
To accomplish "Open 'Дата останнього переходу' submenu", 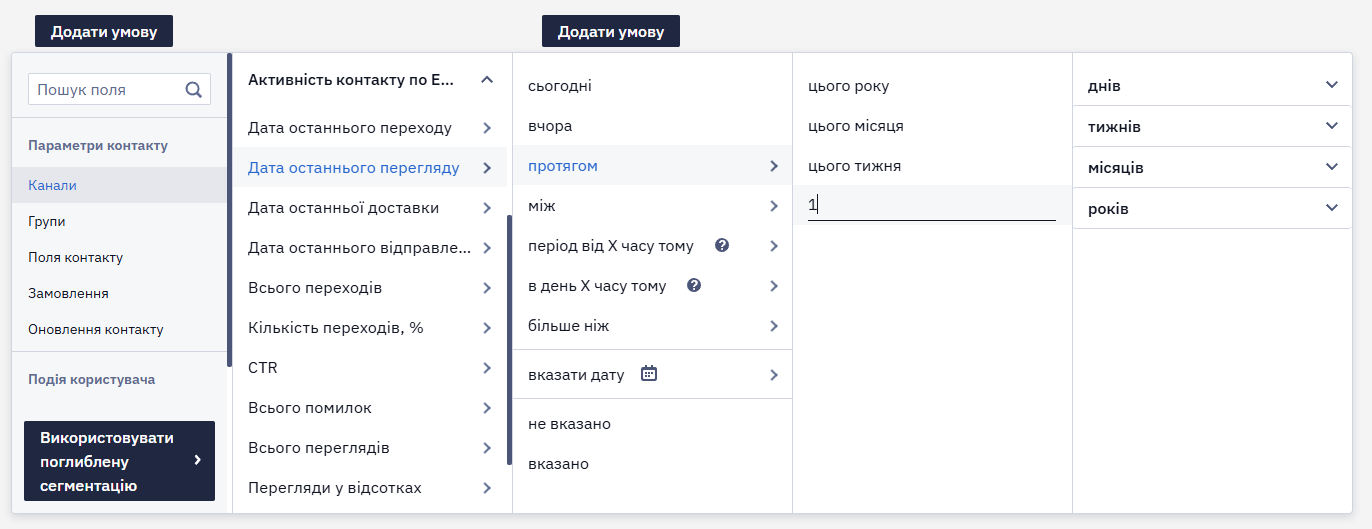I will tap(370, 128).
